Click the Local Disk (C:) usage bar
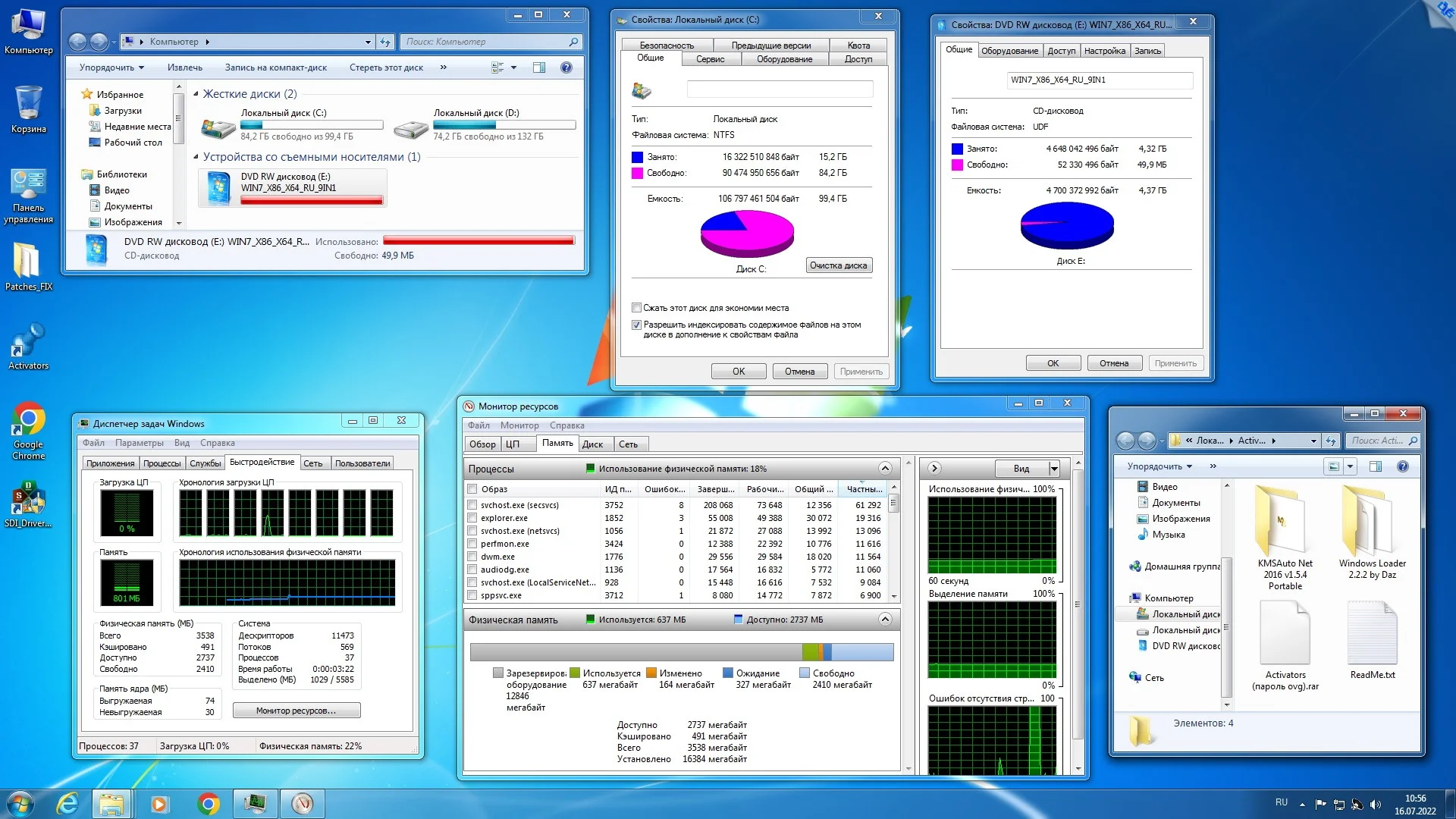The width and height of the screenshot is (1456, 819). [312, 125]
